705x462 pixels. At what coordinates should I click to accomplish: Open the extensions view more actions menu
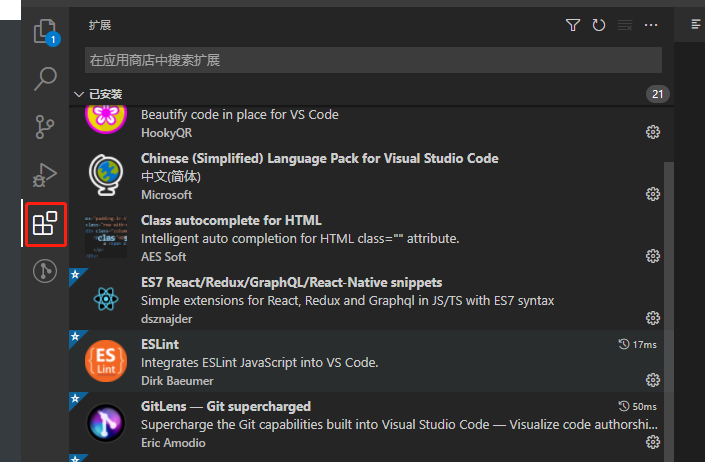[x=652, y=25]
